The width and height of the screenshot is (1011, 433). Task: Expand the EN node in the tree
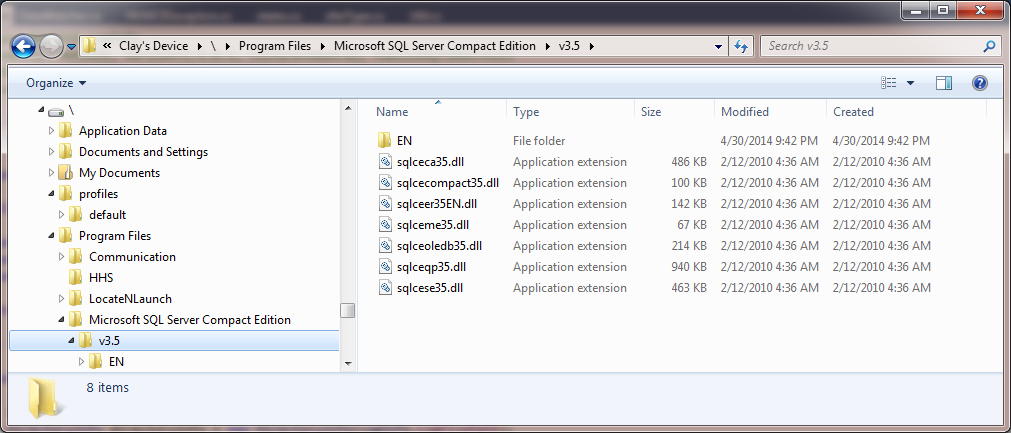(x=81, y=361)
